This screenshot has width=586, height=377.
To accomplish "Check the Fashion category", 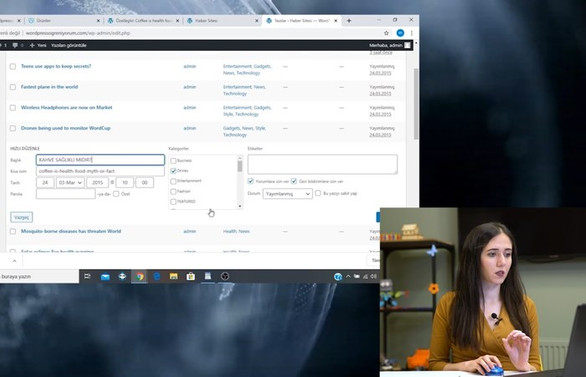I will [x=173, y=191].
